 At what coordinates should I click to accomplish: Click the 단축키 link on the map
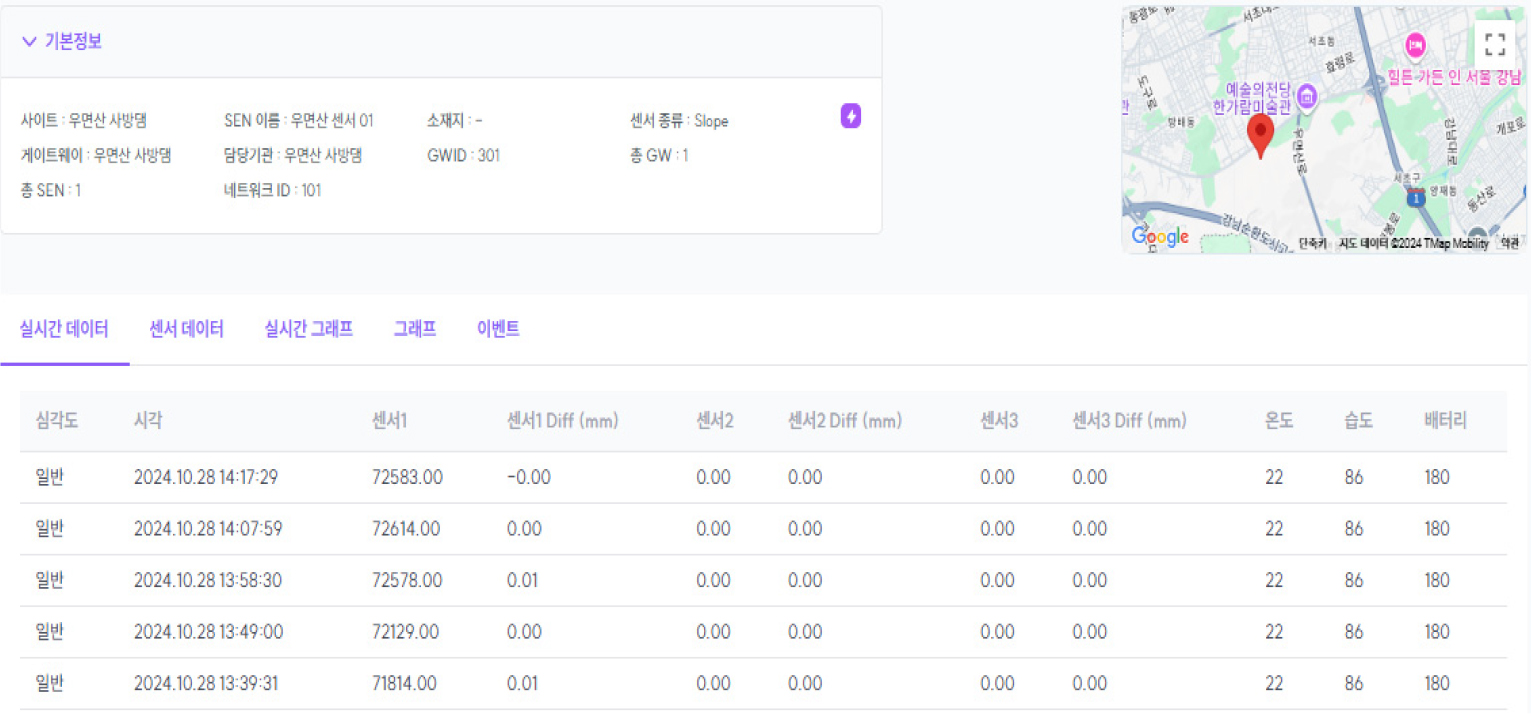(1312, 243)
